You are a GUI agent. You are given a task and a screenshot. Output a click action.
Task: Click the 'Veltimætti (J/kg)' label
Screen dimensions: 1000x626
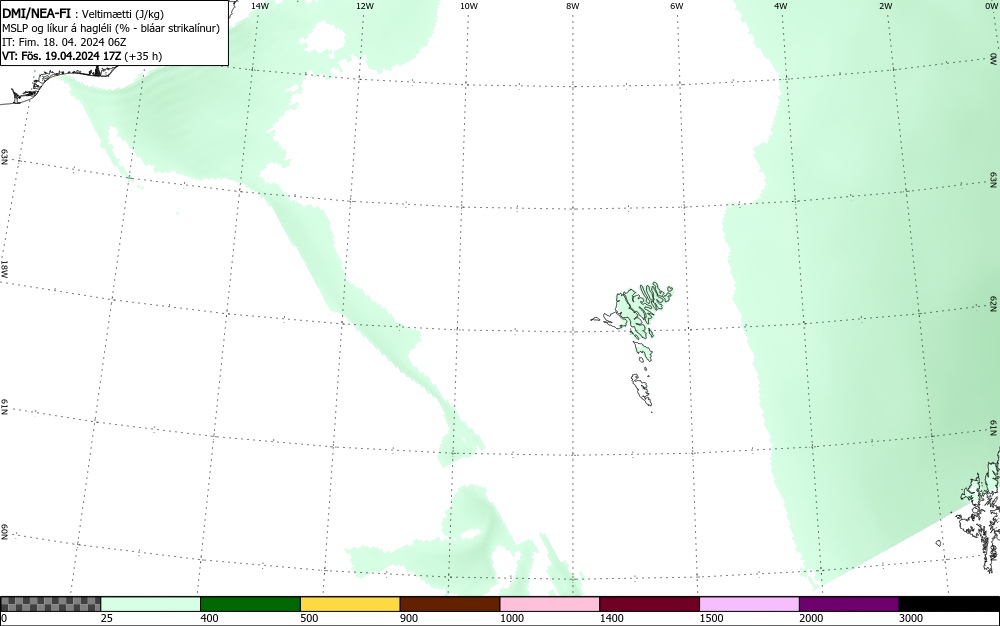point(123,14)
